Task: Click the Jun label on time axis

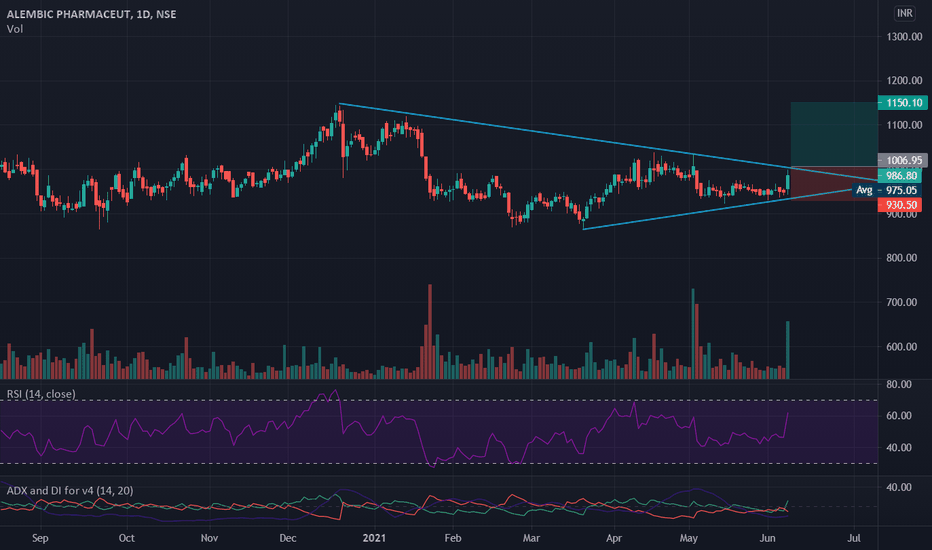Action: coord(767,538)
